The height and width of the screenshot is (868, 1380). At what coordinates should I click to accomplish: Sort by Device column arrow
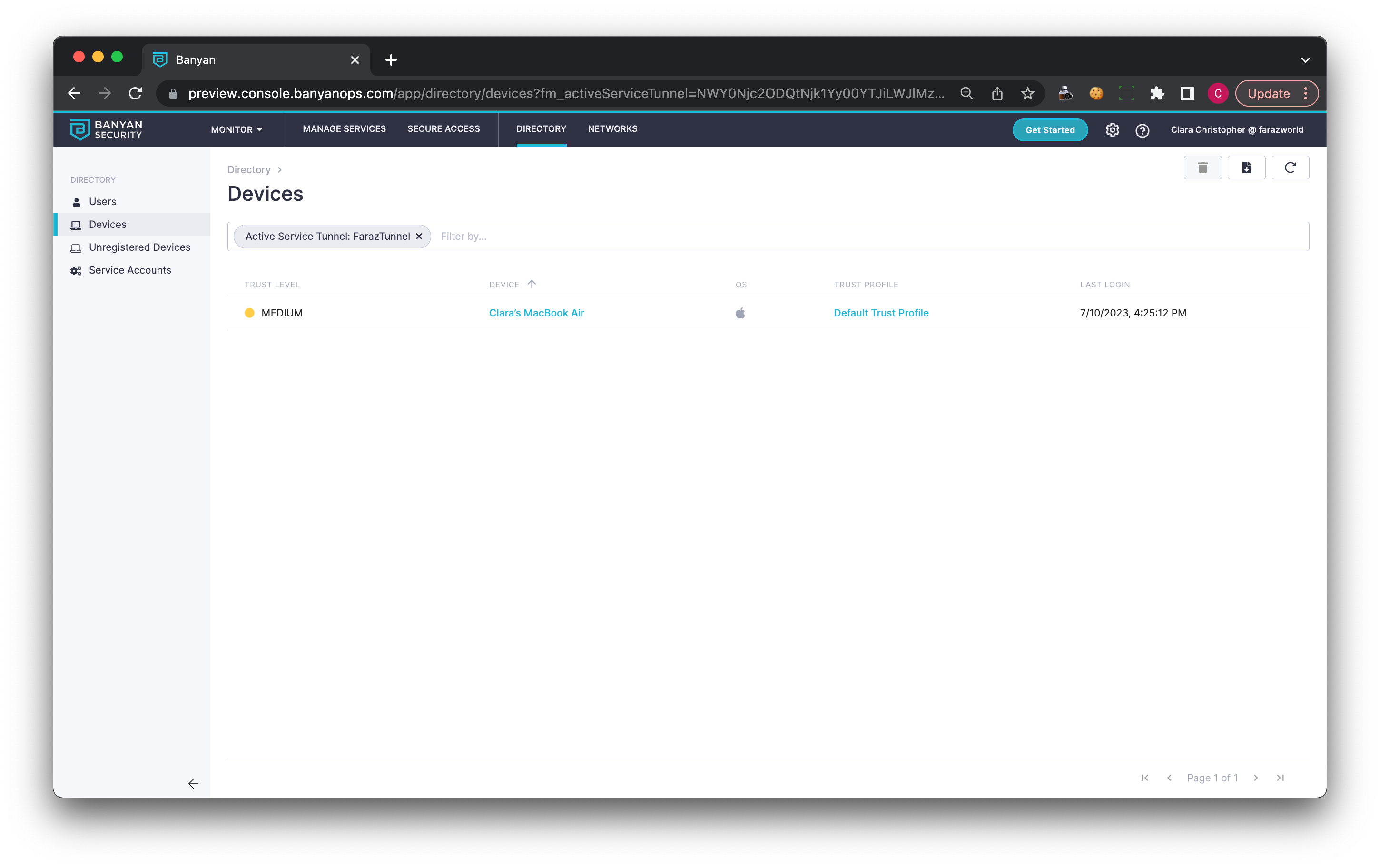coord(532,284)
